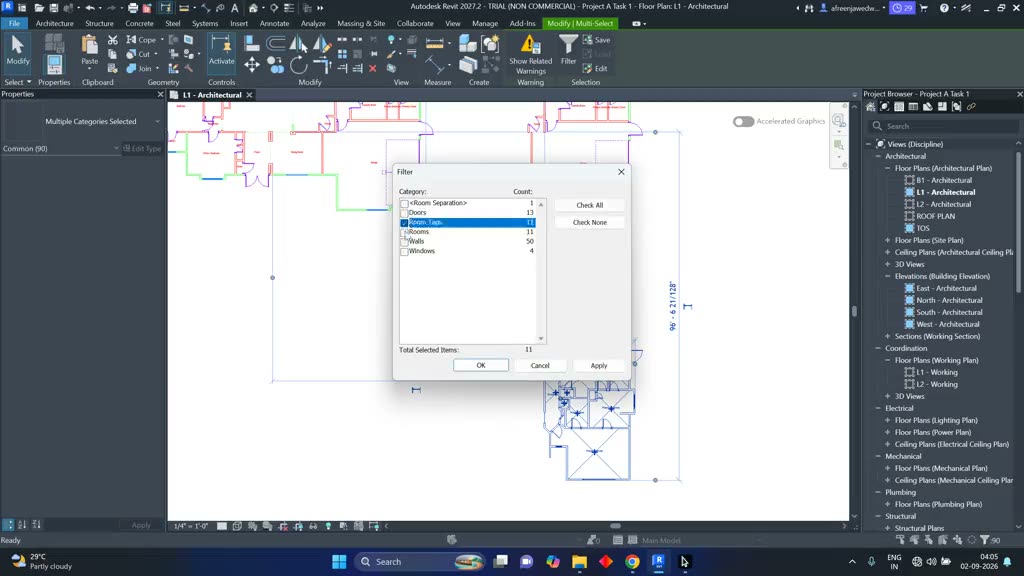
Task: Choose the Move tool in Modify panel
Action: click(251, 64)
